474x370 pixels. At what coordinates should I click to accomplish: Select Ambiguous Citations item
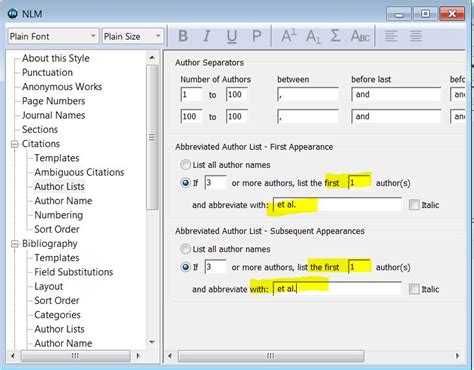click(x=79, y=172)
